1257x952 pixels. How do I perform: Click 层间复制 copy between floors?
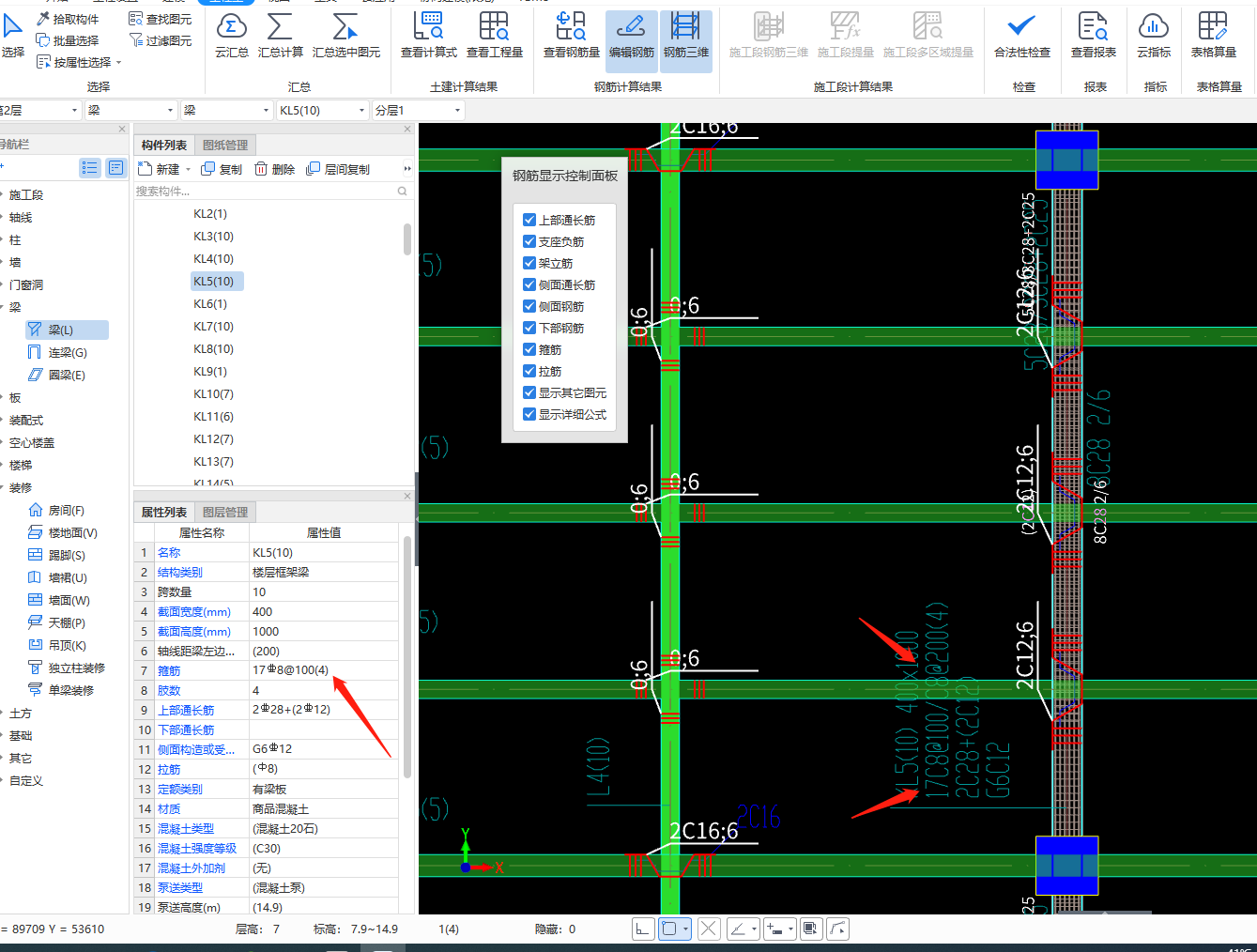[x=338, y=169]
